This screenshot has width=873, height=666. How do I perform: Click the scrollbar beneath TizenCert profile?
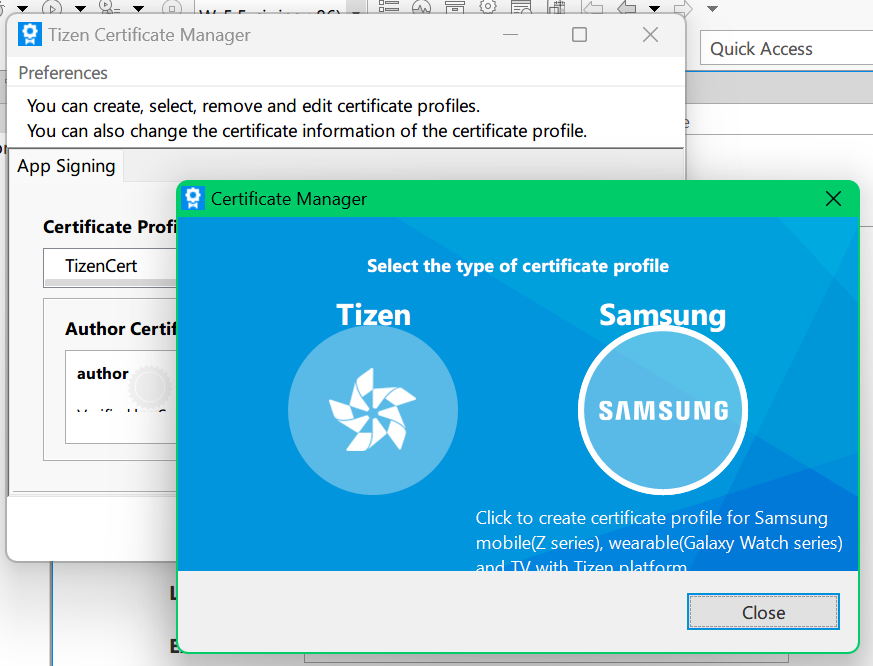click(x=110, y=284)
